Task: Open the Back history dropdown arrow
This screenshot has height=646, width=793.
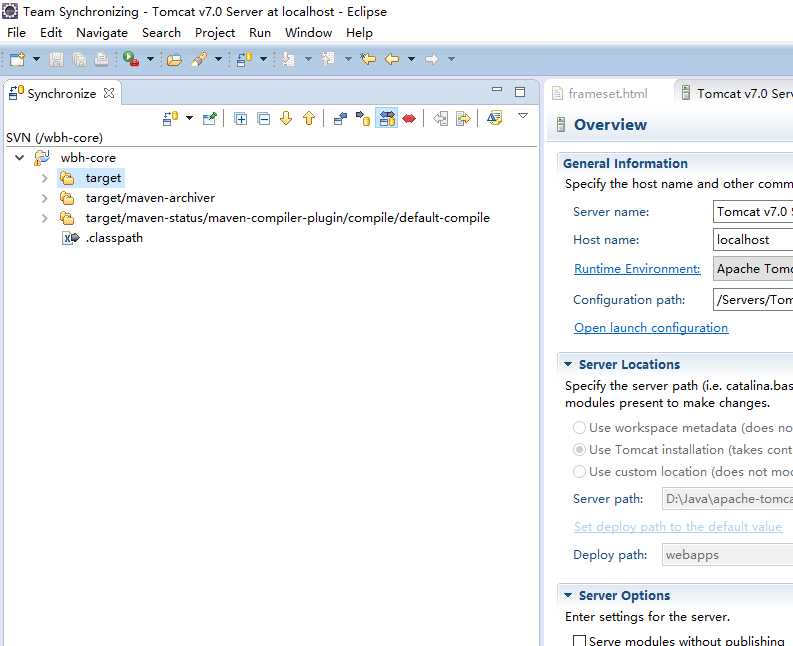Action: pyautogui.click(x=411, y=59)
